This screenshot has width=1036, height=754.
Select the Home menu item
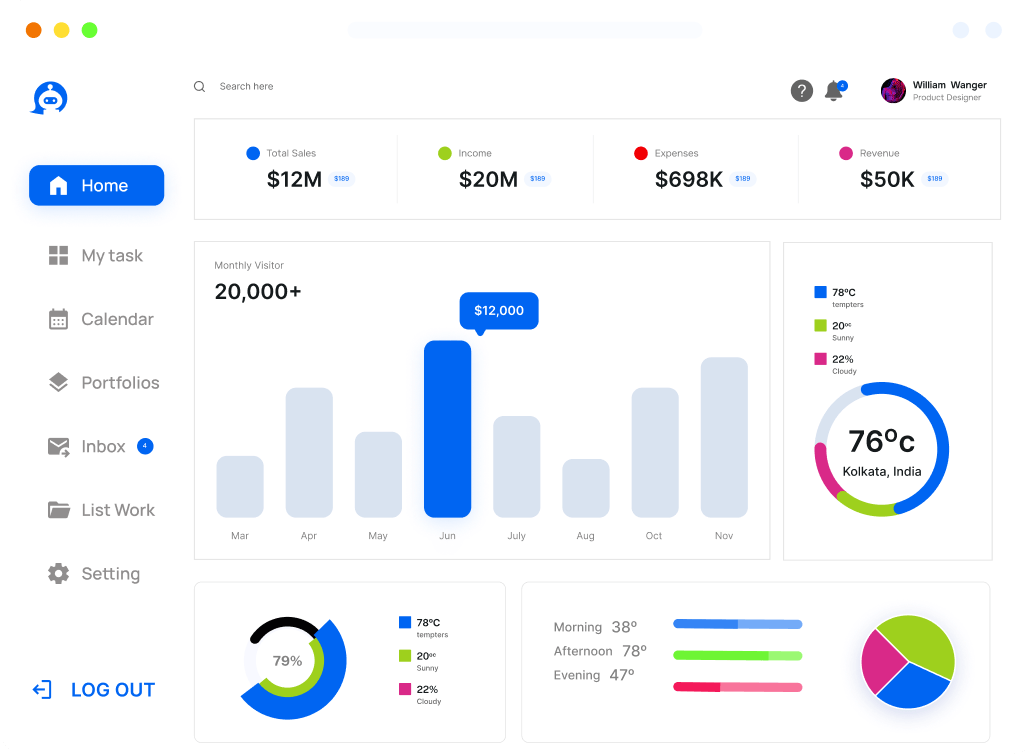[96, 186]
